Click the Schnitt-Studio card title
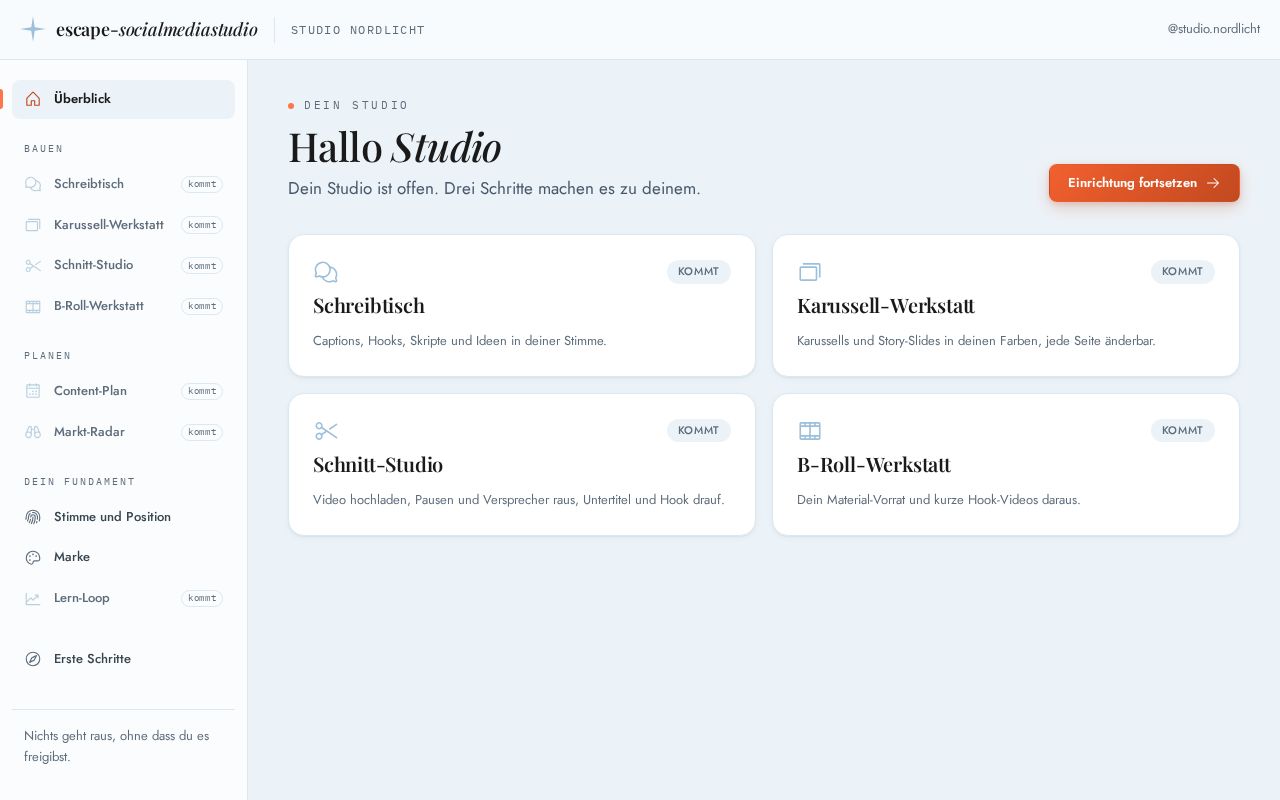 tap(378, 464)
